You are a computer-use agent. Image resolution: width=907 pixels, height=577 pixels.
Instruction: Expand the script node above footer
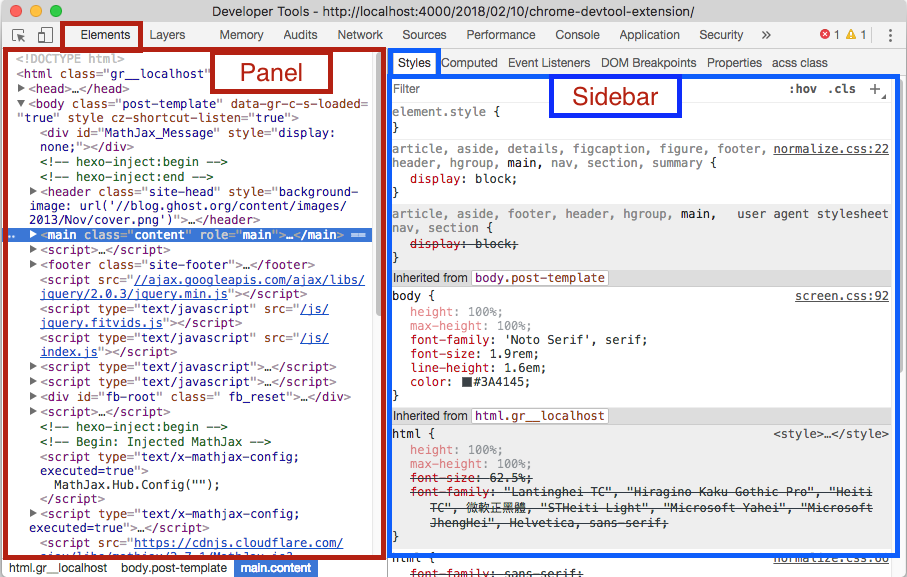[33, 250]
